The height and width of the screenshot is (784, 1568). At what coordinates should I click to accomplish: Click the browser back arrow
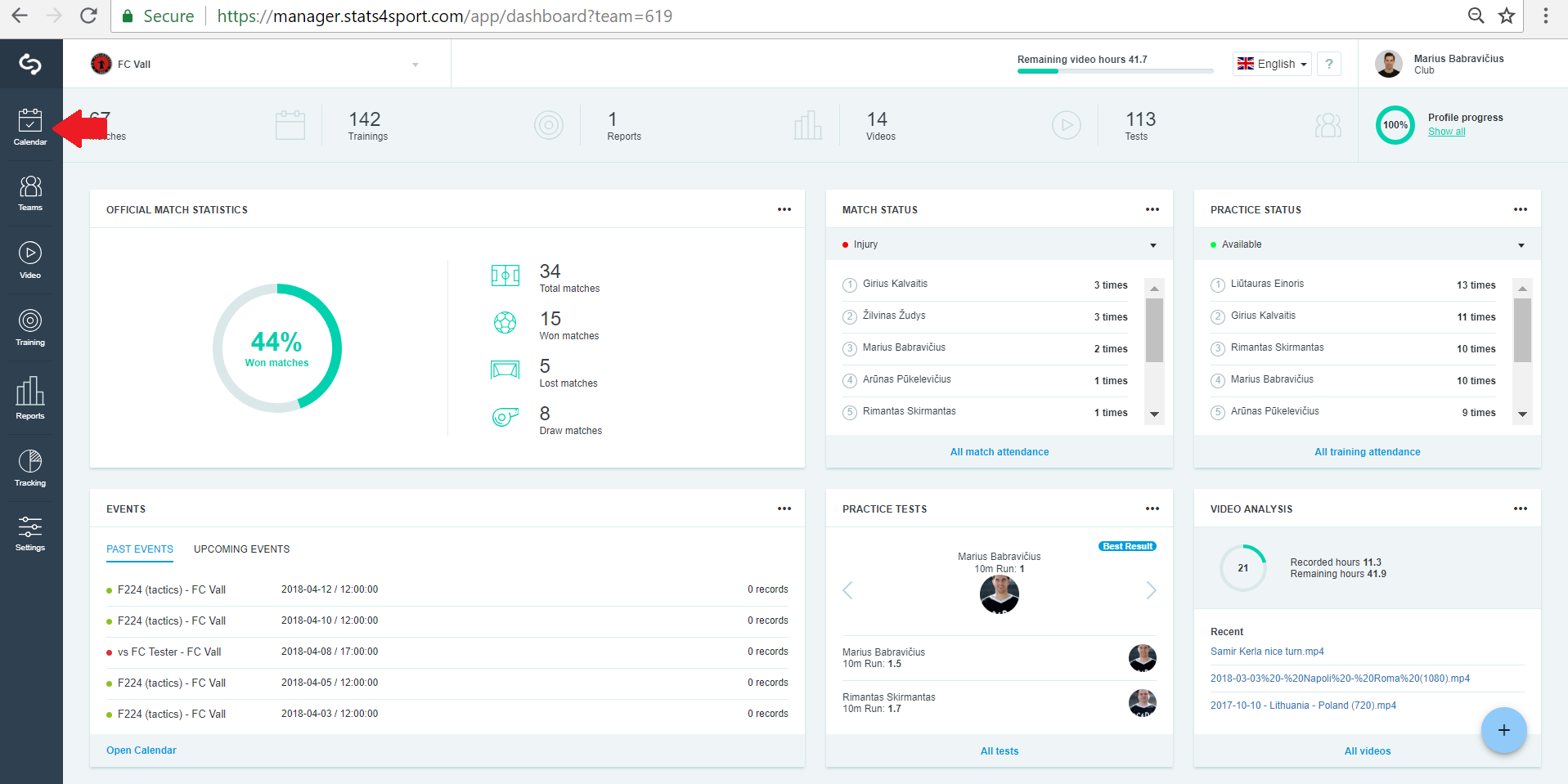click(20, 16)
